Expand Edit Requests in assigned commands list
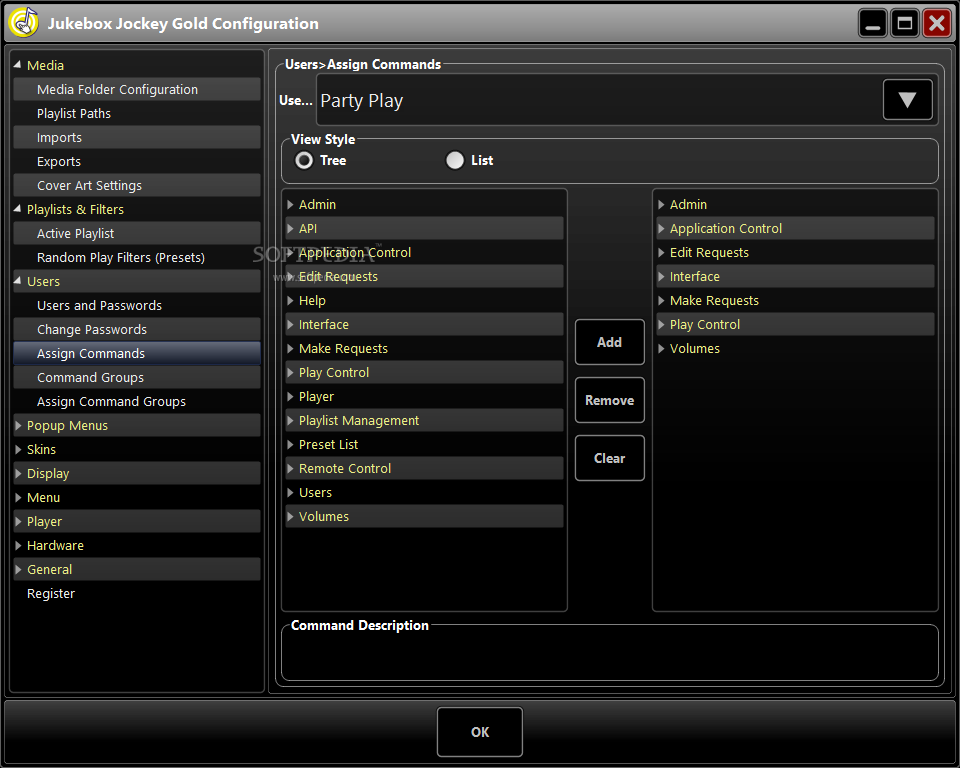 (661, 252)
